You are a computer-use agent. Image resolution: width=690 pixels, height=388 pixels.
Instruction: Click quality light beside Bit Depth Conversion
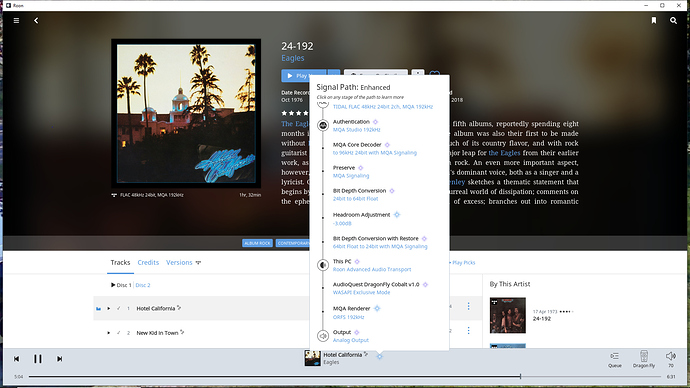(392, 191)
